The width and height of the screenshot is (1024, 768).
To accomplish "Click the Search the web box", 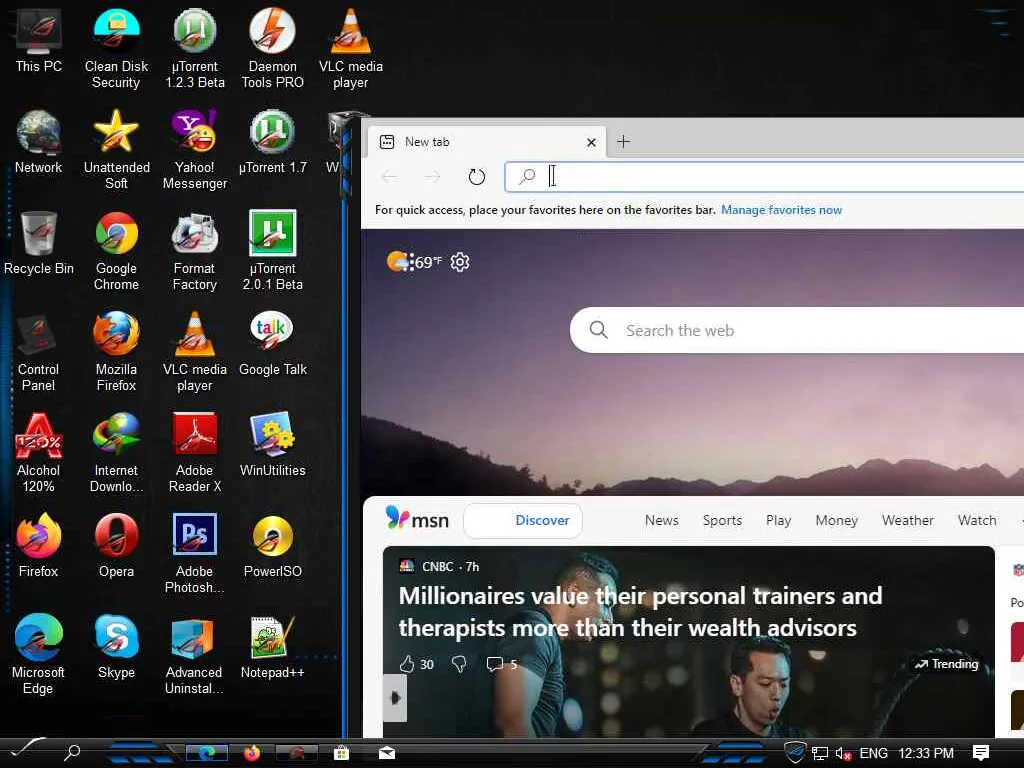I will click(x=797, y=330).
